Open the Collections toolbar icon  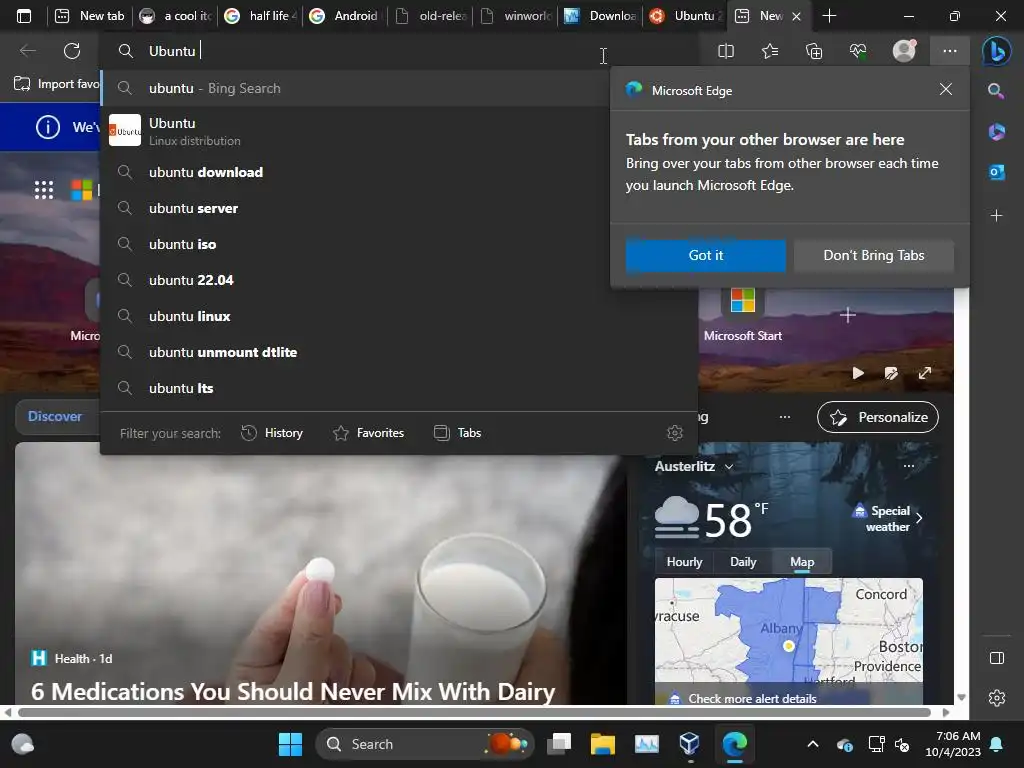[814, 51]
